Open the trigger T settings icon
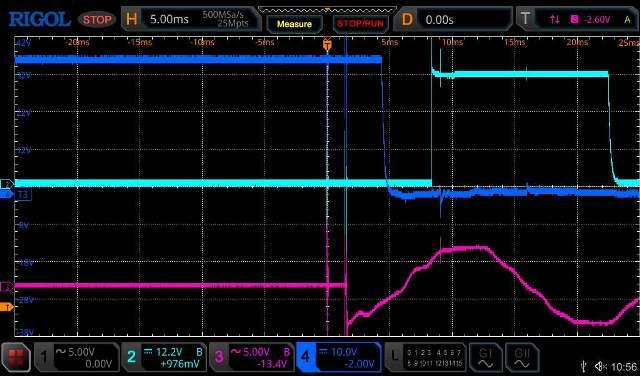Image resolution: width=640 pixels, height=376 pixels. tap(525, 19)
